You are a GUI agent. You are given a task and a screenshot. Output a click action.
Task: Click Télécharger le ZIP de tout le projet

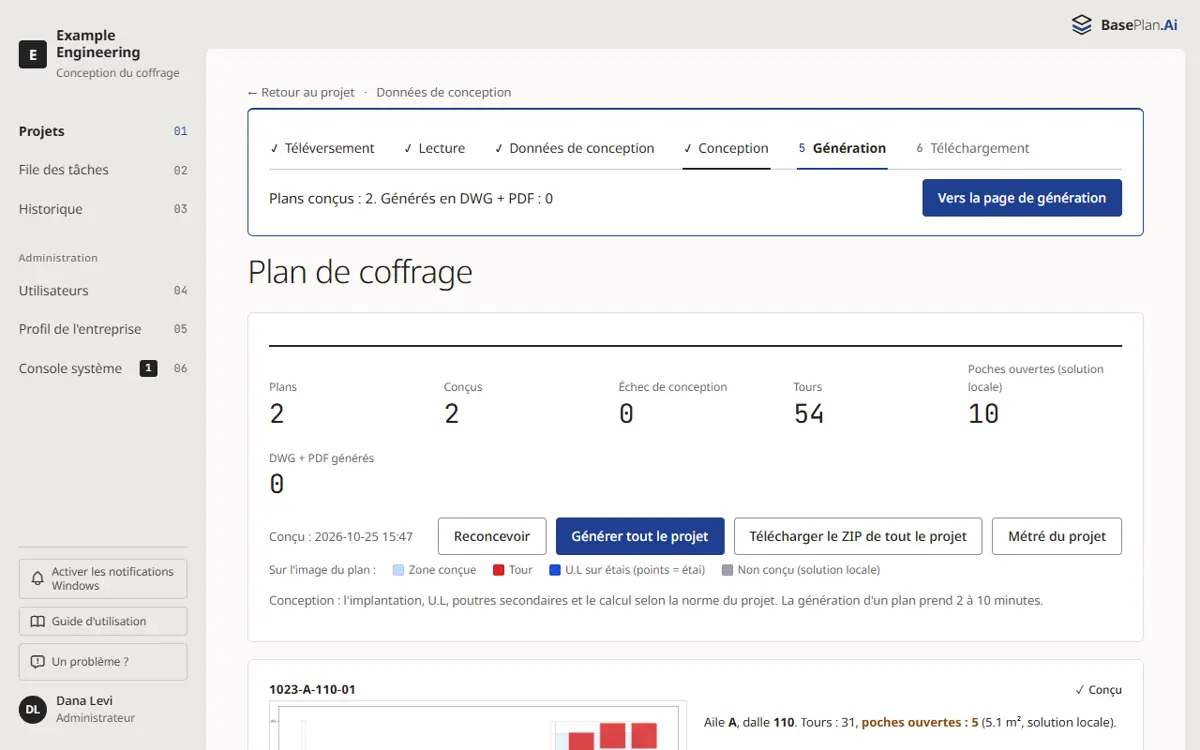pyautogui.click(x=858, y=536)
